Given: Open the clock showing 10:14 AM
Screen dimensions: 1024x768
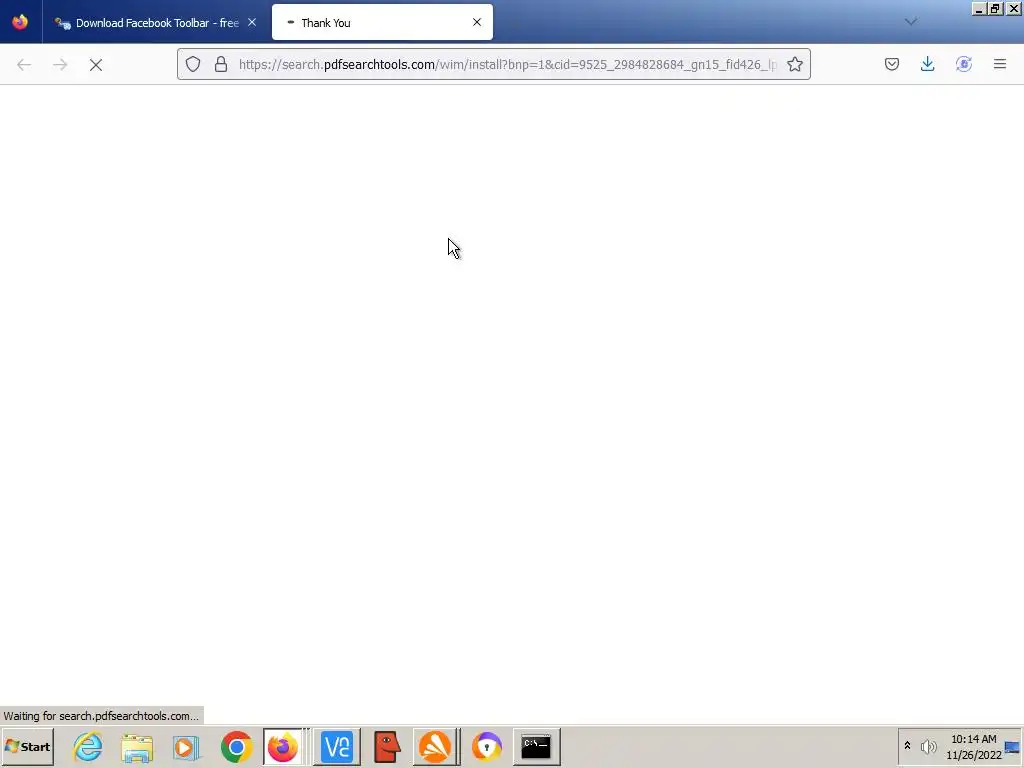Looking at the screenshot, I should pyautogui.click(x=974, y=746).
